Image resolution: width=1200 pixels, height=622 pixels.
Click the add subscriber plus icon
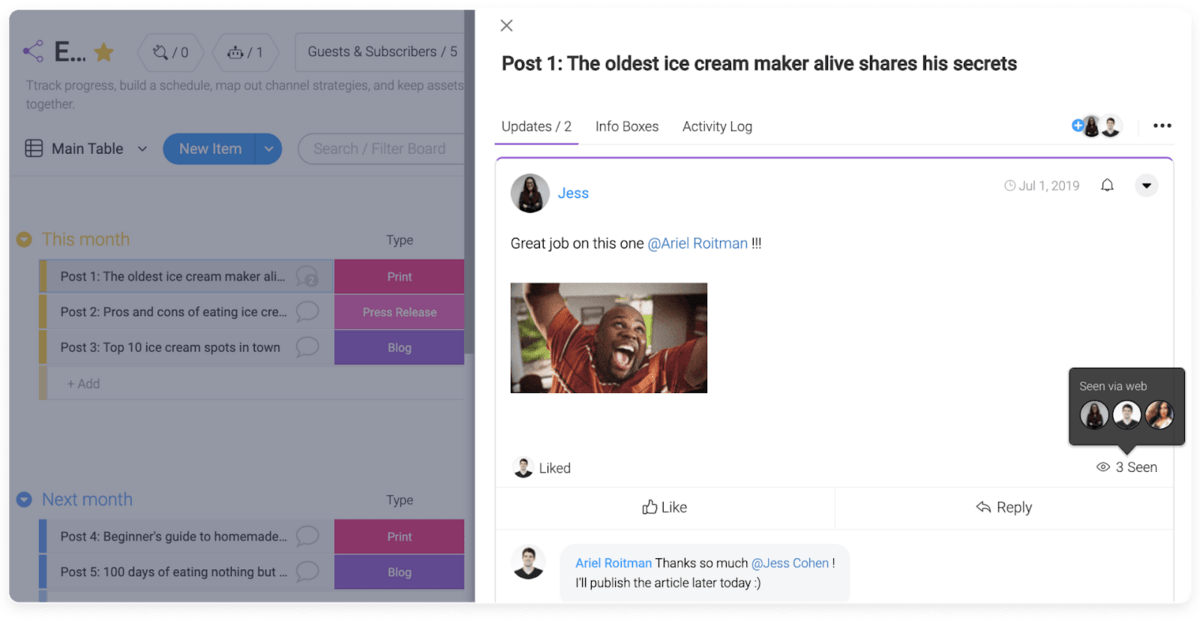pos(1077,126)
